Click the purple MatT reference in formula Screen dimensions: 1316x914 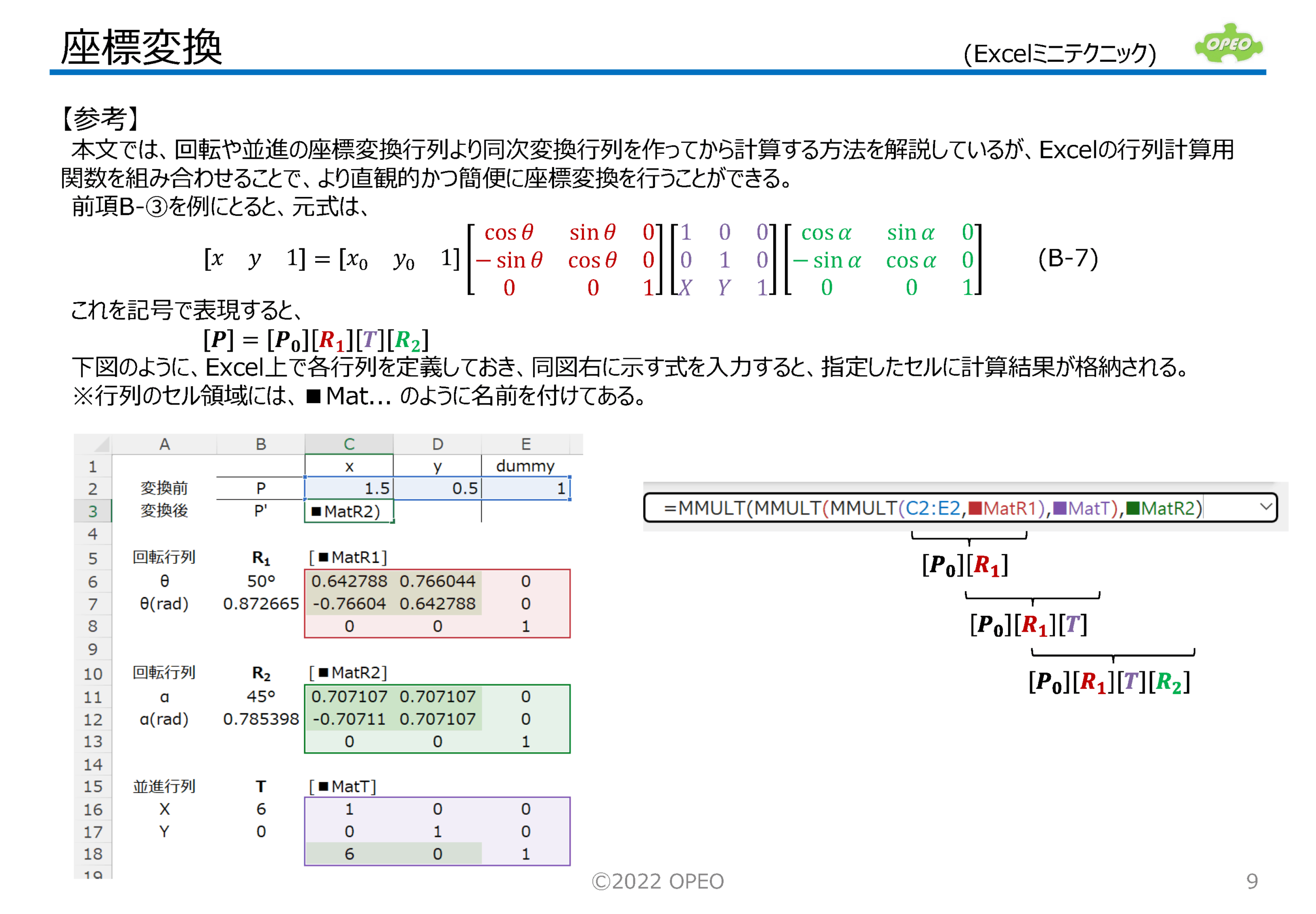[1088, 508]
